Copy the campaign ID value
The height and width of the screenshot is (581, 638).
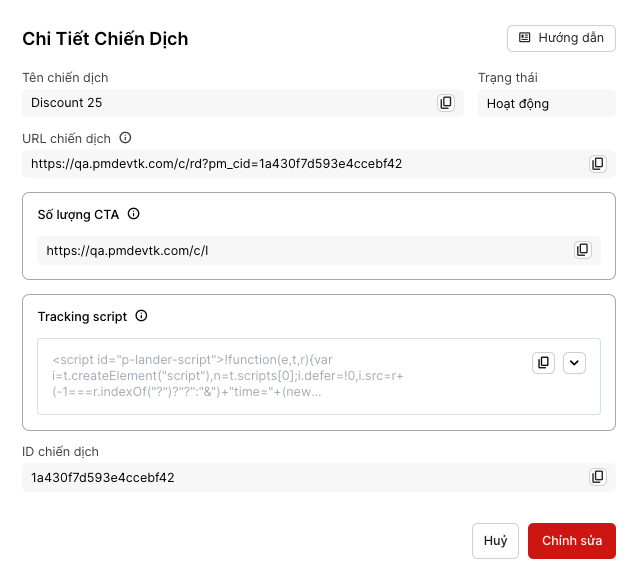[598, 477]
